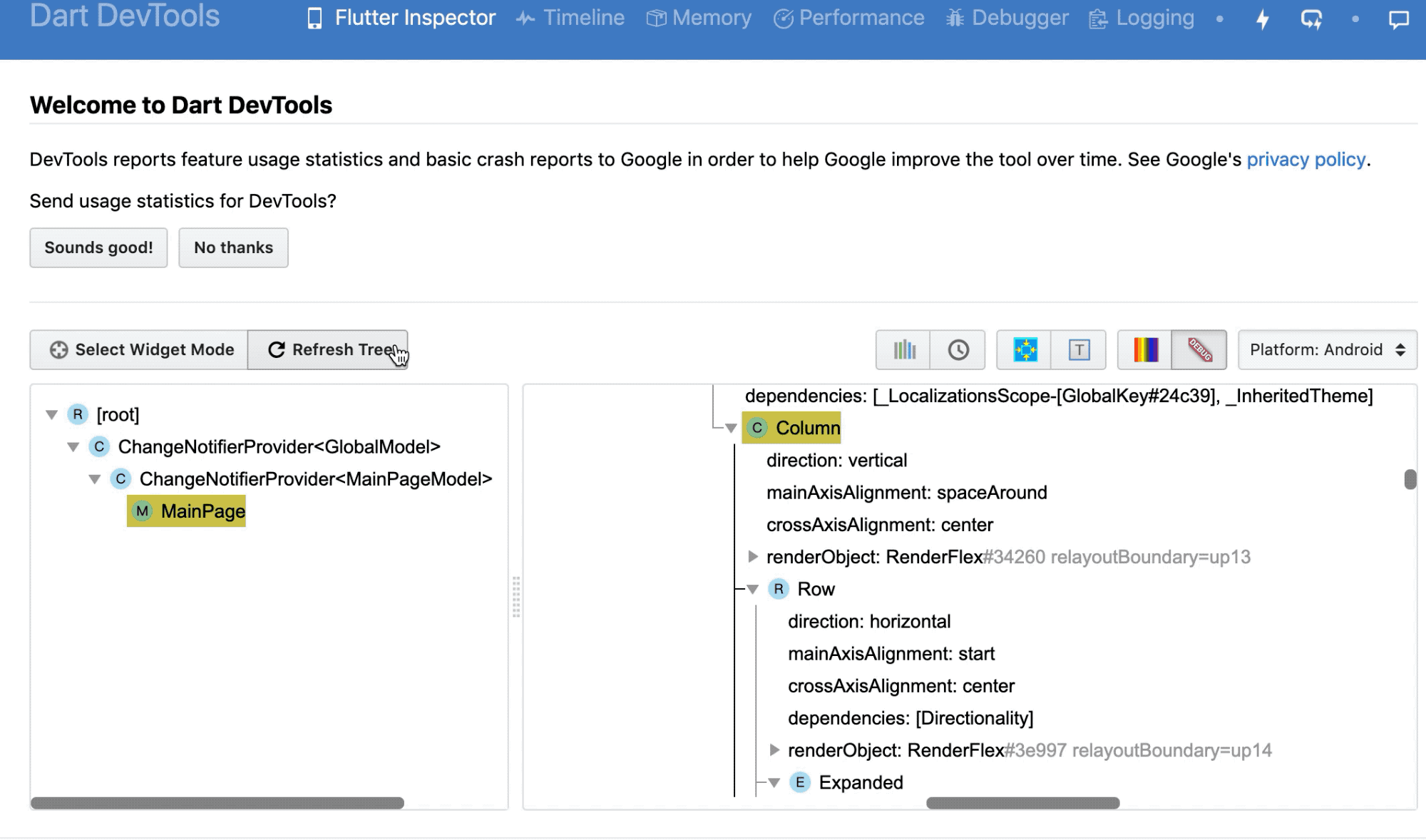This screenshot has width=1426, height=840.
Task: Toggle the performance overlay bar chart button
Action: [904, 349]
